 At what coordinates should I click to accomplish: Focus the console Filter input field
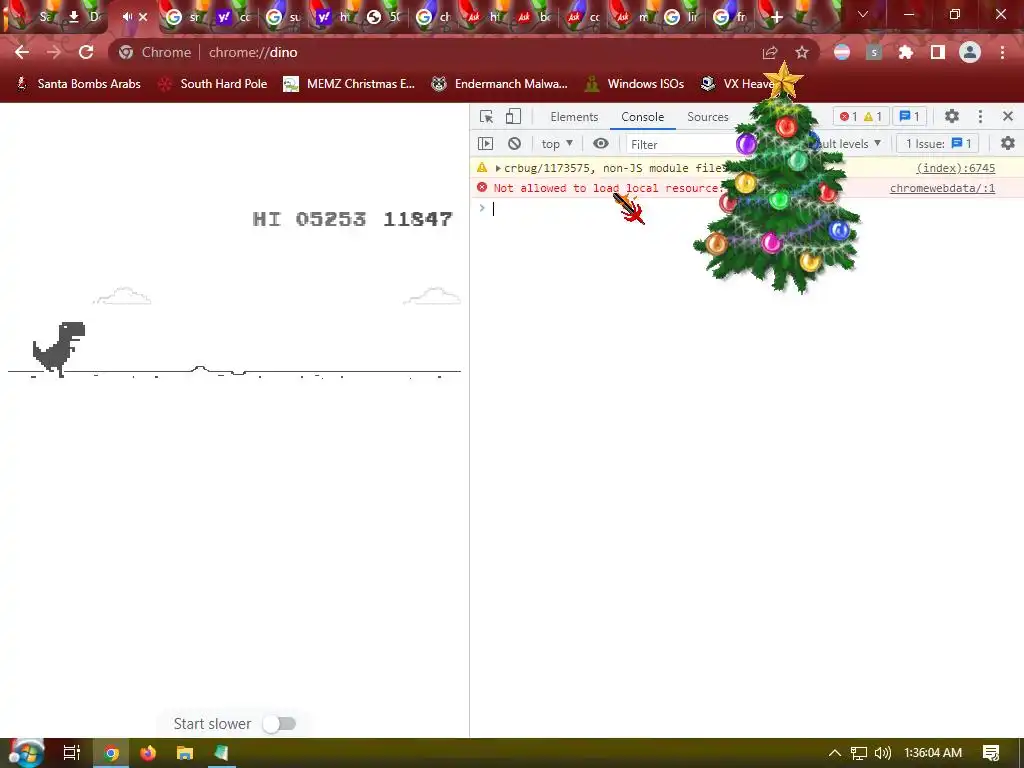[x=682, y=144]
